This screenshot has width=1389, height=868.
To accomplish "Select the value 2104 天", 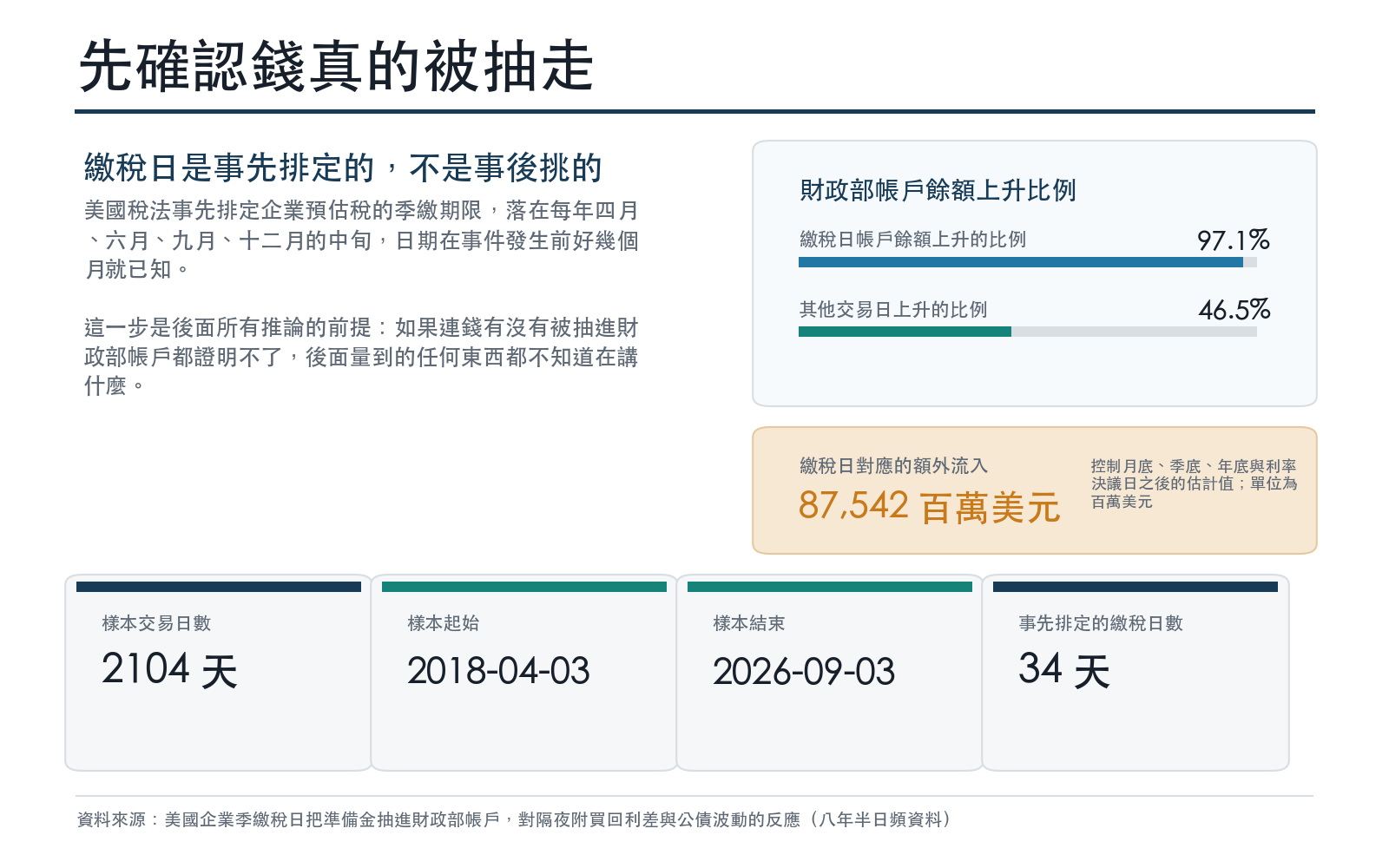I will coord(169,670).
